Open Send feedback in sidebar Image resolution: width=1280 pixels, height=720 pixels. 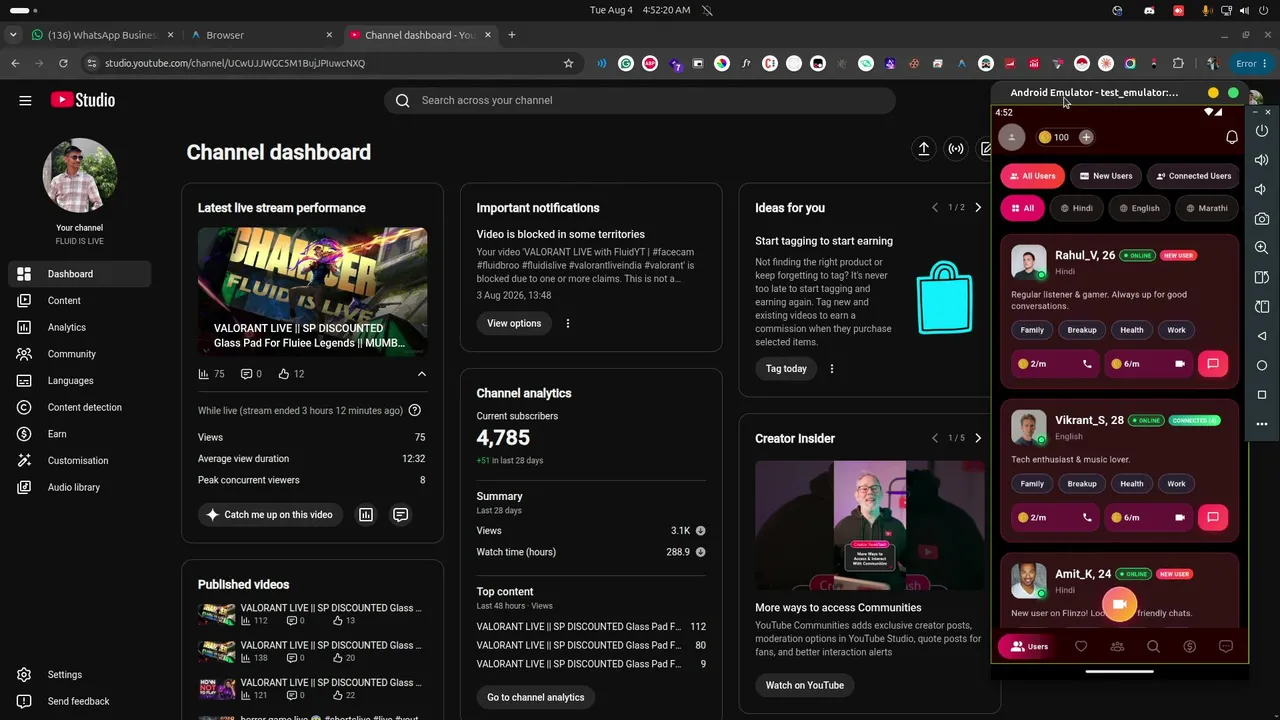tap(80, 702)
